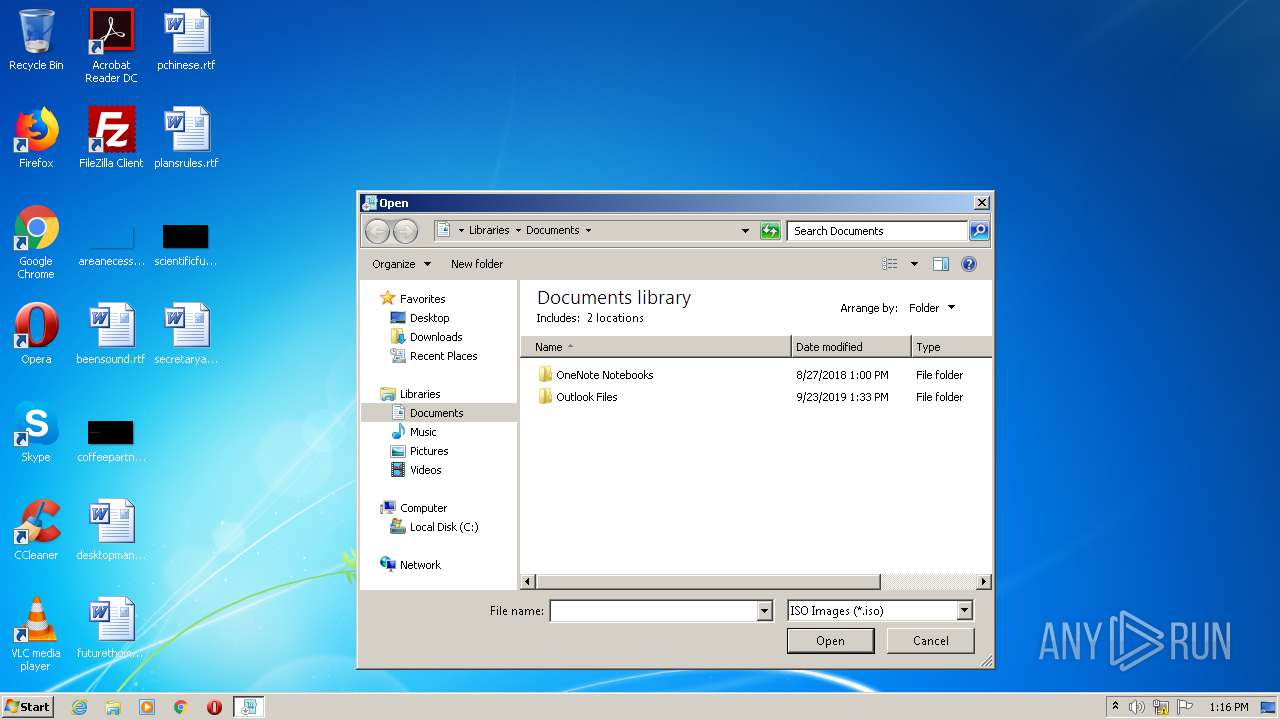Click Opera icon in taskbar
This screenshot has height=720, width=1280.
pos(214,707)
